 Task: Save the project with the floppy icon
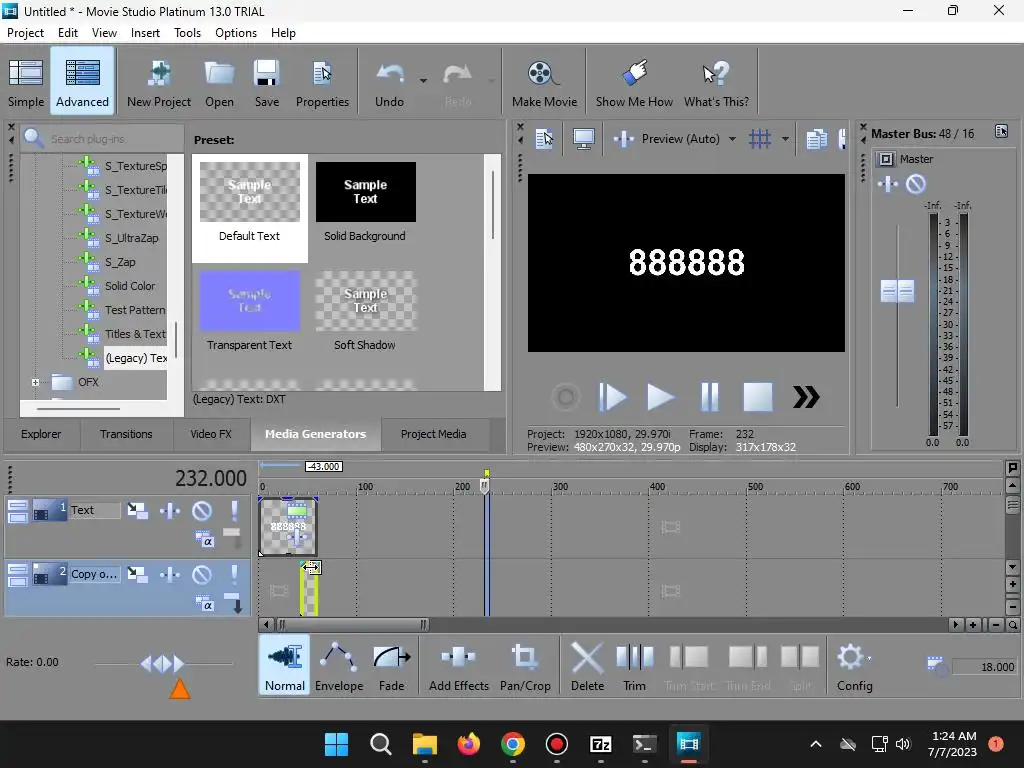pos(266,82)
